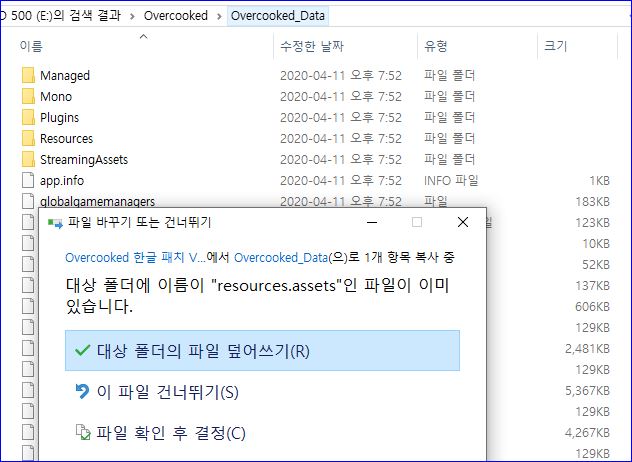
Task: Click the sort arrow above the name column
Action: [143, 36]
